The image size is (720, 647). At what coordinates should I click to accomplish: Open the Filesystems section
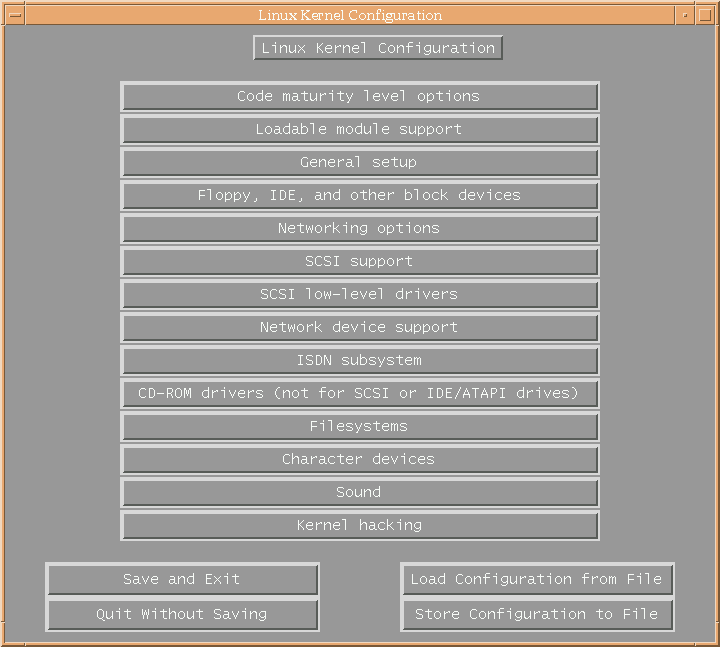[360, 427]
